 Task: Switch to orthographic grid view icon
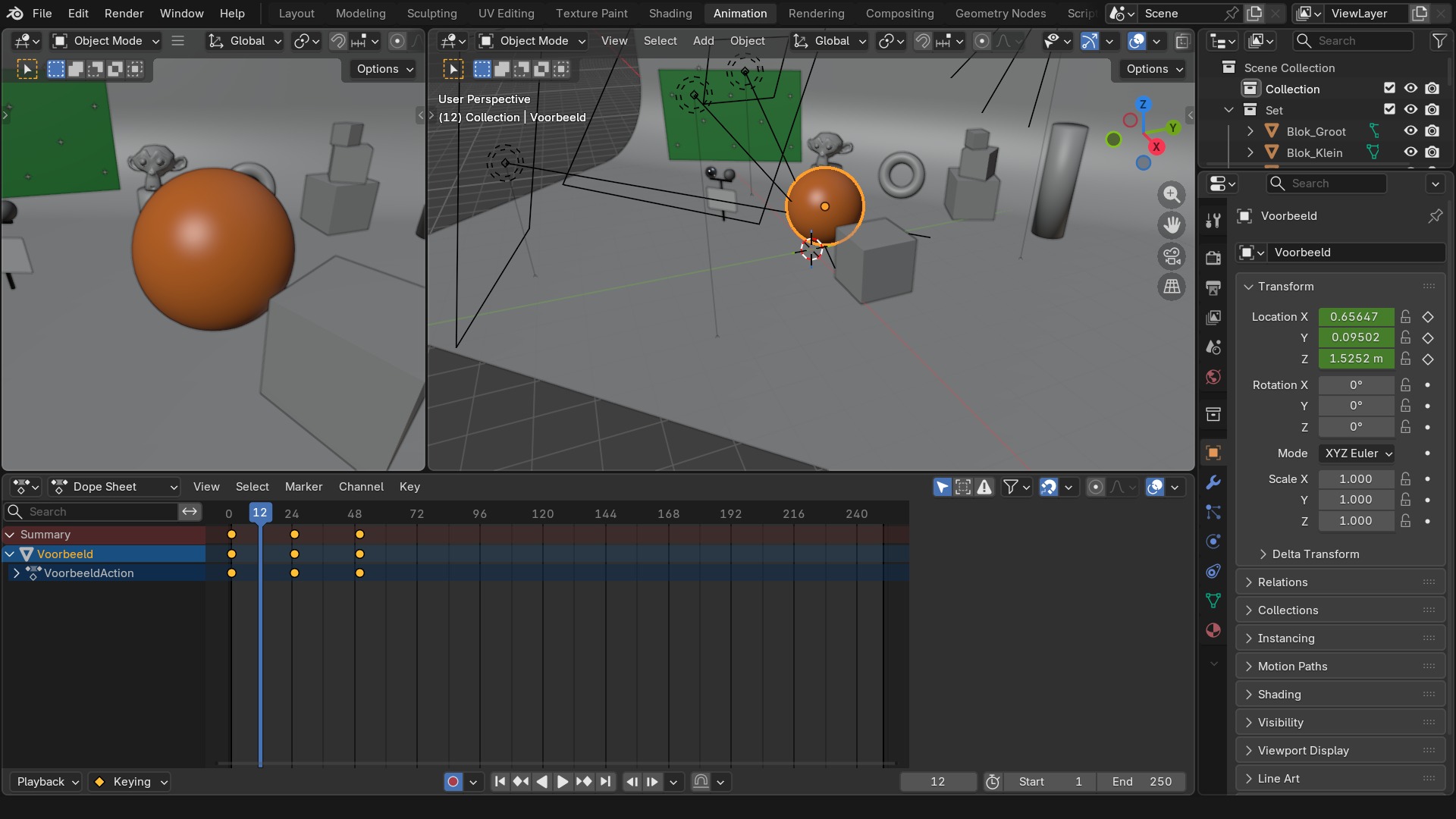tap(1172, 287)
